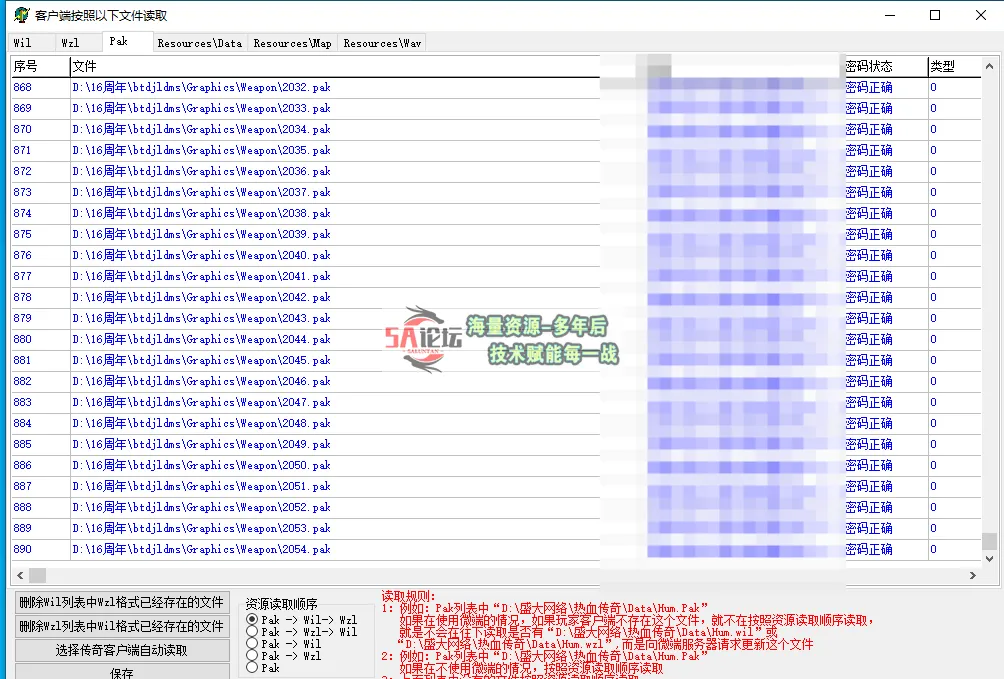Screen dimensions: 1004x679
Task: Select row with Weapon\2045.pak
Action: 496,360
